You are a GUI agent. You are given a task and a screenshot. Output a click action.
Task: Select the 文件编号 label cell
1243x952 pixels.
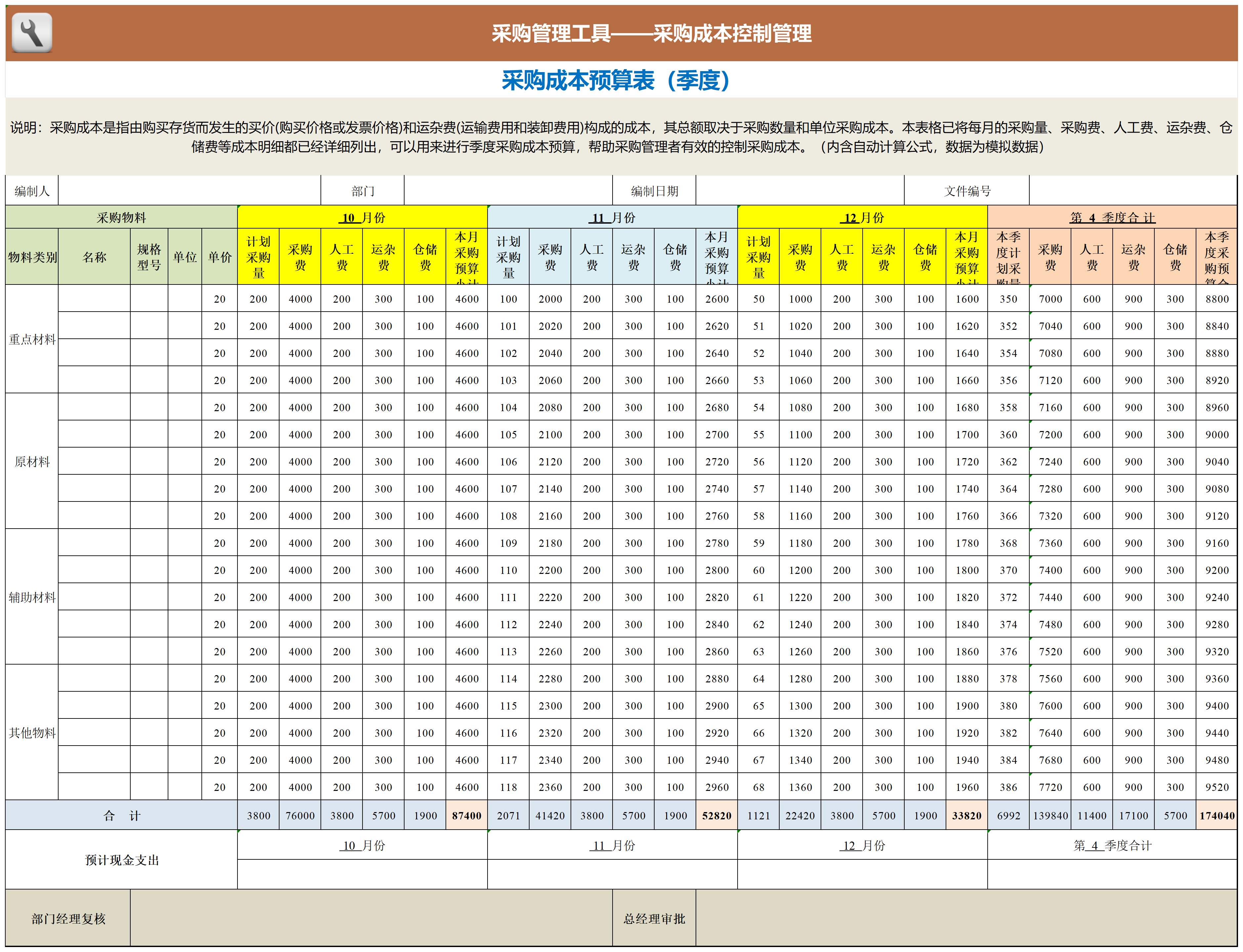click(966, 191)
